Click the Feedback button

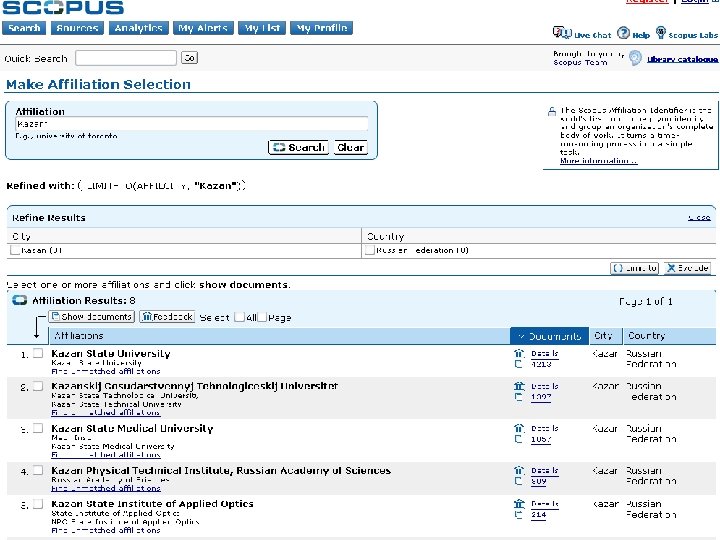pos(167,317)
